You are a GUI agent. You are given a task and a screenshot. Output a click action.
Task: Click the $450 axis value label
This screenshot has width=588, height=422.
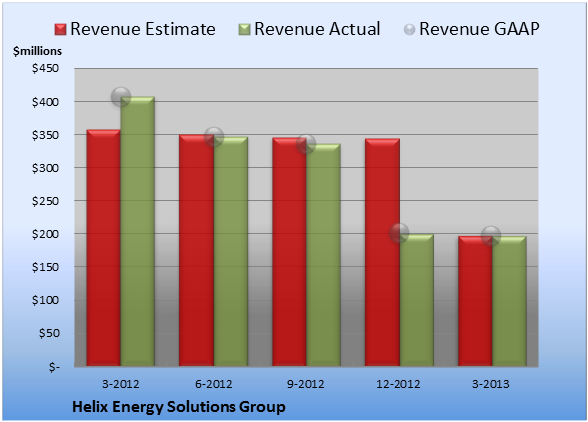point(45,68)
